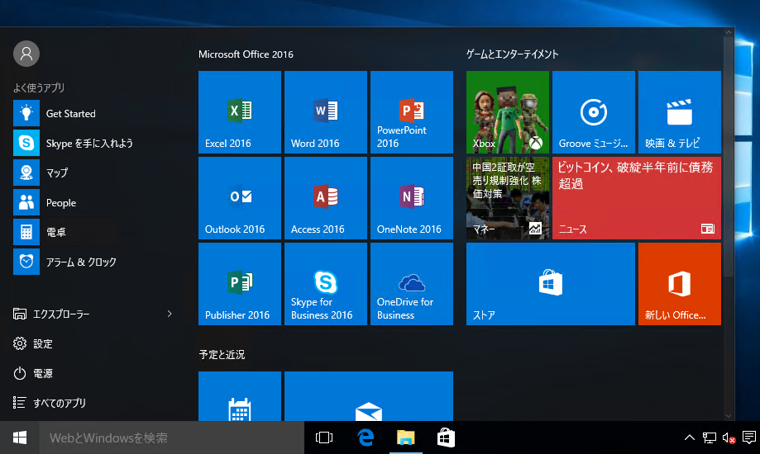Click the muted volume tray icon
This screenshot has width=760, height=454.
coord(729,438)
